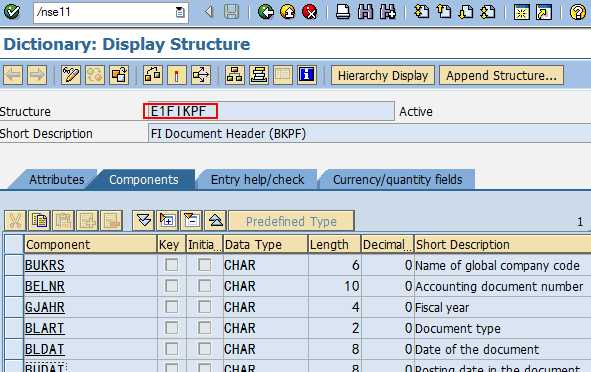Click the Predefined Type button
The height and width of the screenshot is (372, 591).
(x=291, y=221)
